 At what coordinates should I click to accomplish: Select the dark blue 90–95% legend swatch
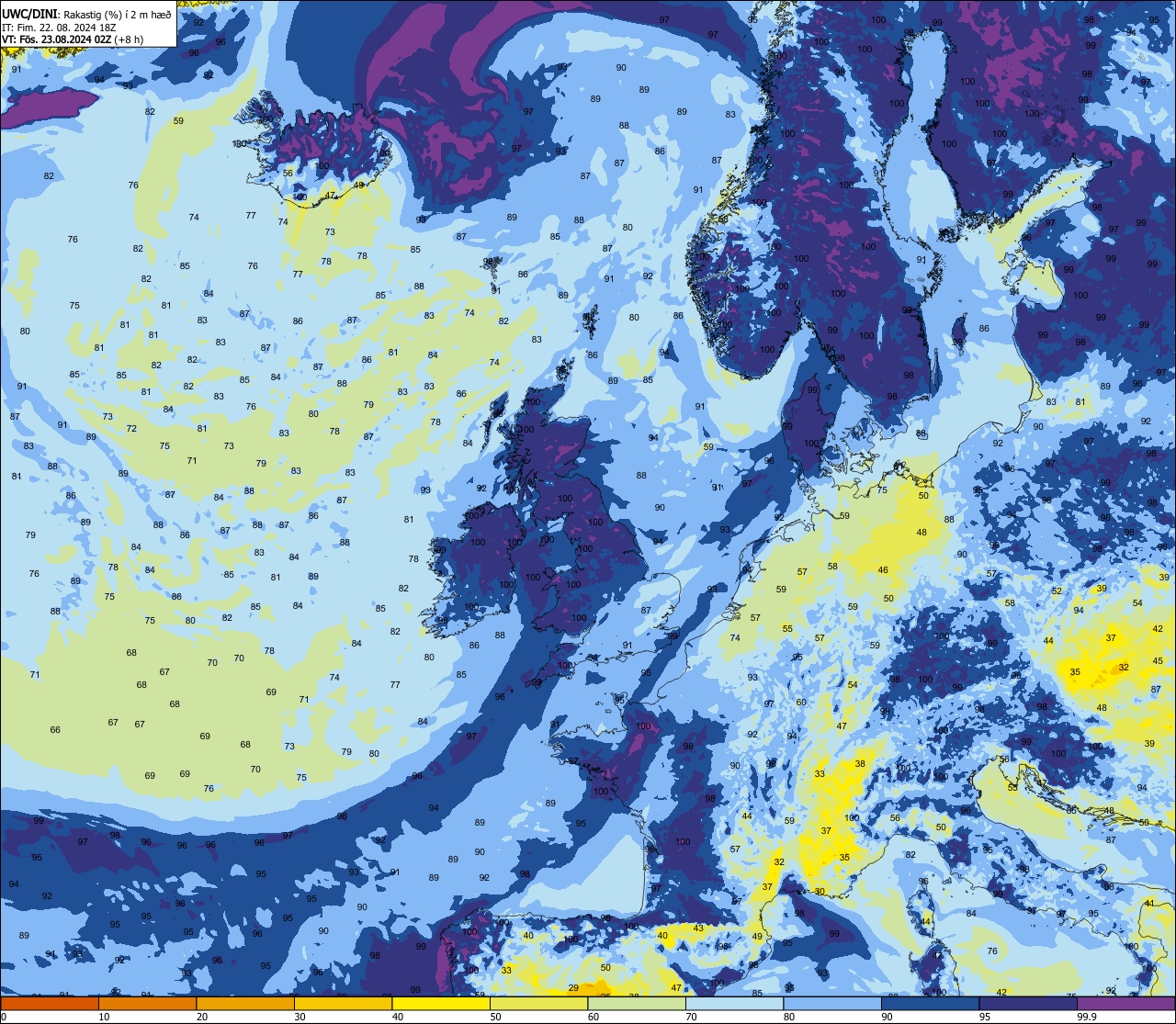tap(930, 1003)
